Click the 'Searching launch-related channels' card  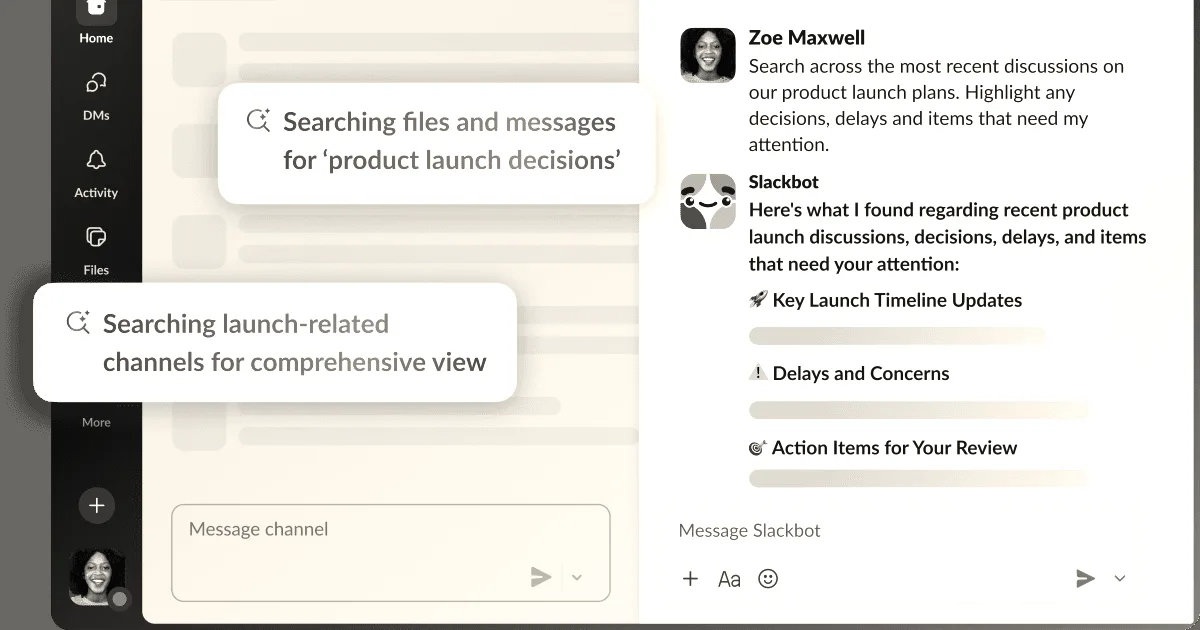pos(275,343)
